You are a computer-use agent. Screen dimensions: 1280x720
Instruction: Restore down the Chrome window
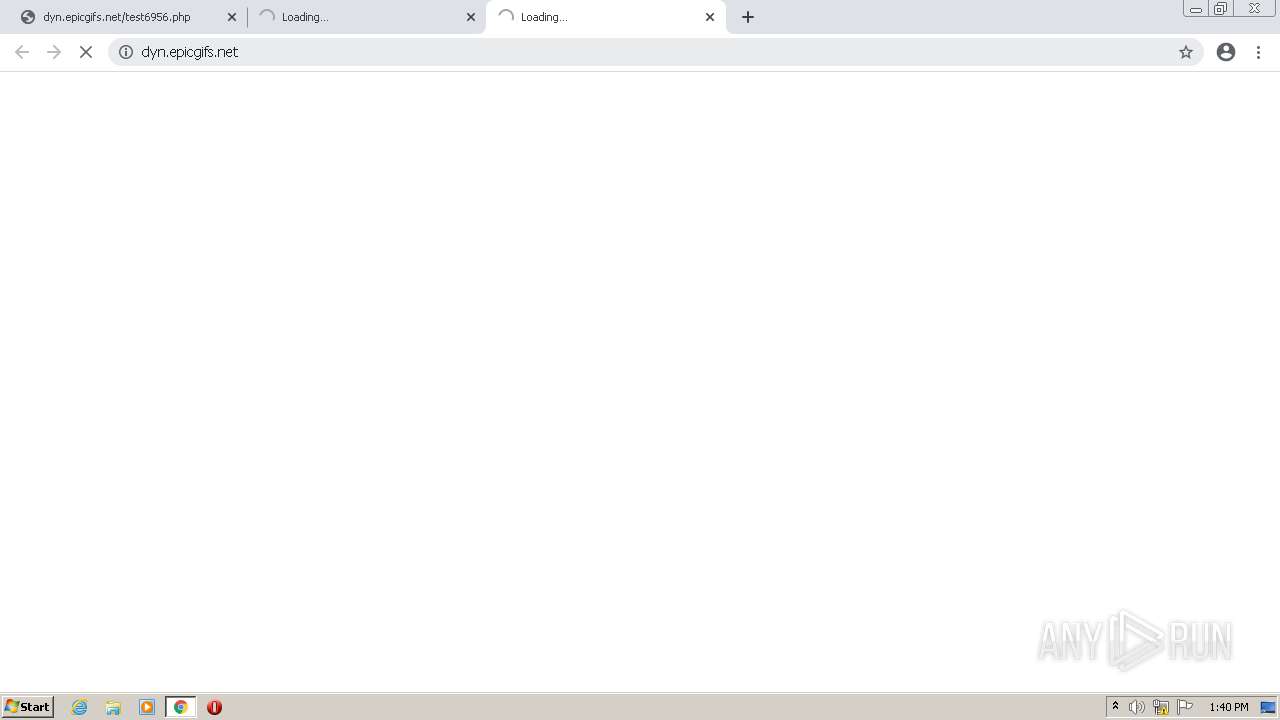tap(1221, 9)
